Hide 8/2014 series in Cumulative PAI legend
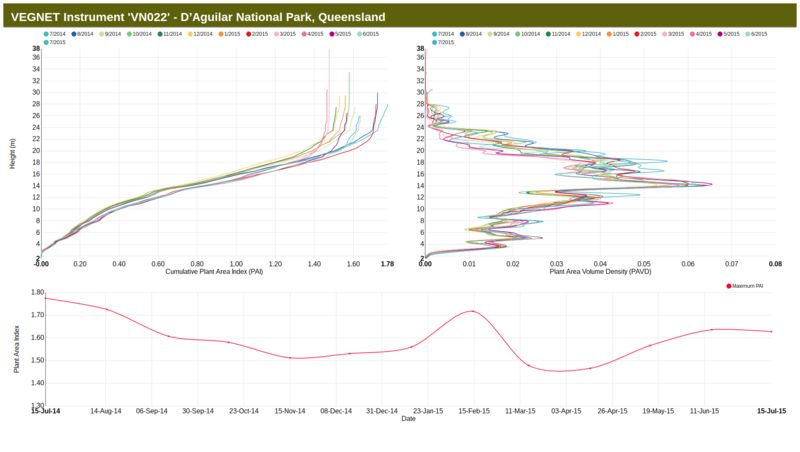 (x=84, y=34)
